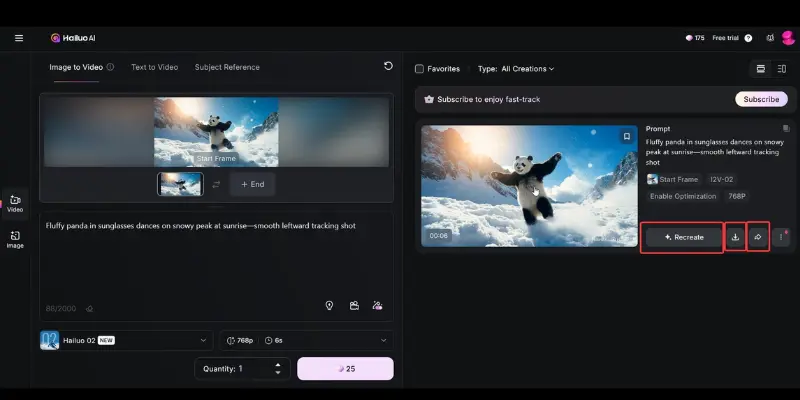Click the 768P tag in prompt details

click(x=737, y=196)
